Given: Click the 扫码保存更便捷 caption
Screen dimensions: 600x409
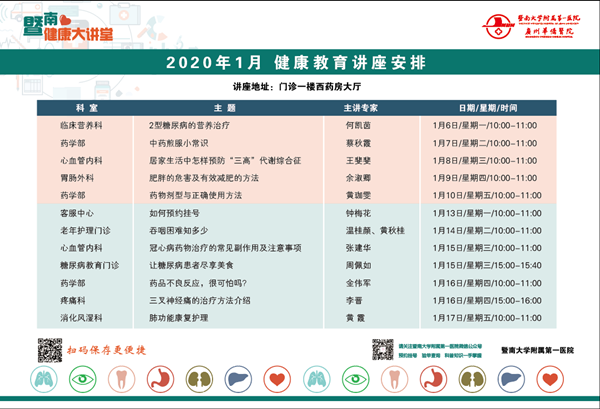Looking at the screenshot, I should point(106,350).
